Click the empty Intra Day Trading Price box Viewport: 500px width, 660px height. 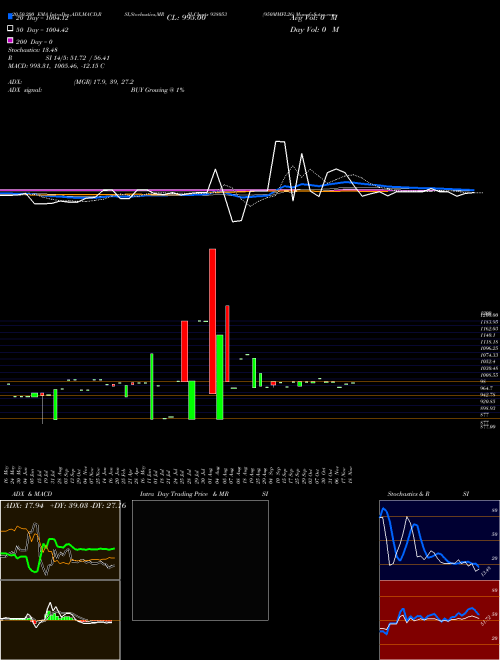(200, 560)
